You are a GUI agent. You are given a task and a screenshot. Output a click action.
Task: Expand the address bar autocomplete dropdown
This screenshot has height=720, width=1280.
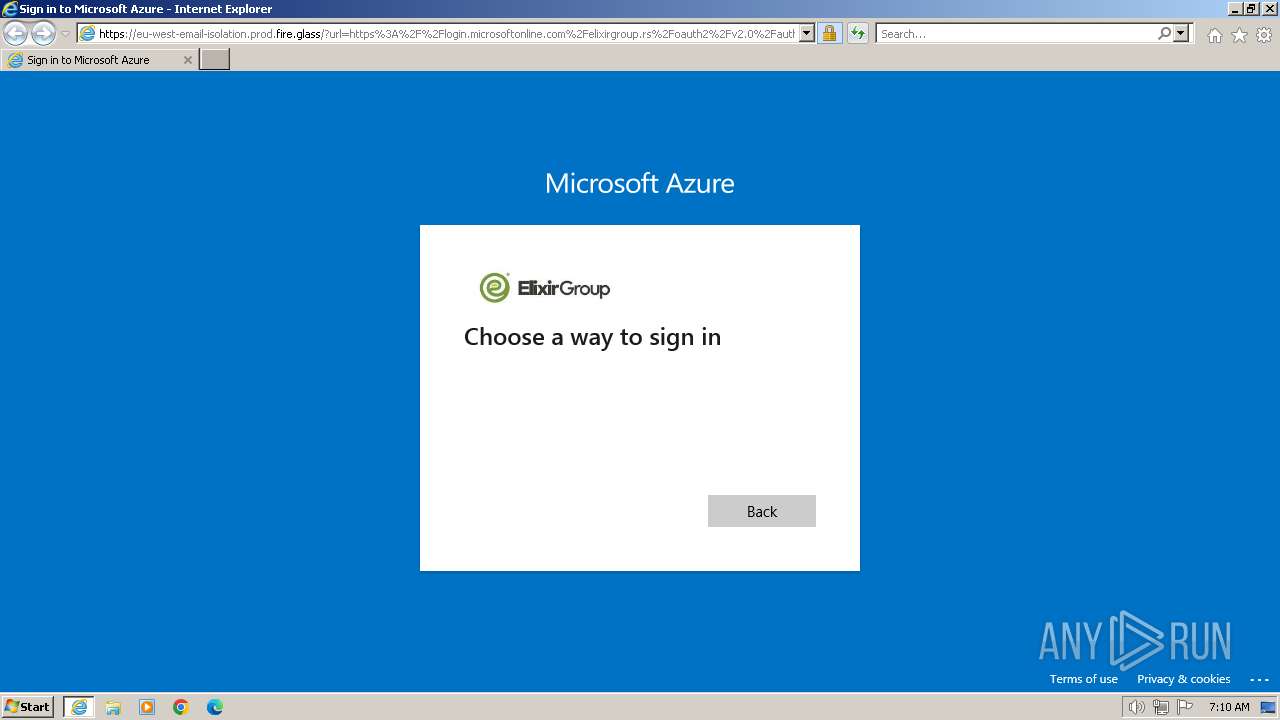point(807,34)
